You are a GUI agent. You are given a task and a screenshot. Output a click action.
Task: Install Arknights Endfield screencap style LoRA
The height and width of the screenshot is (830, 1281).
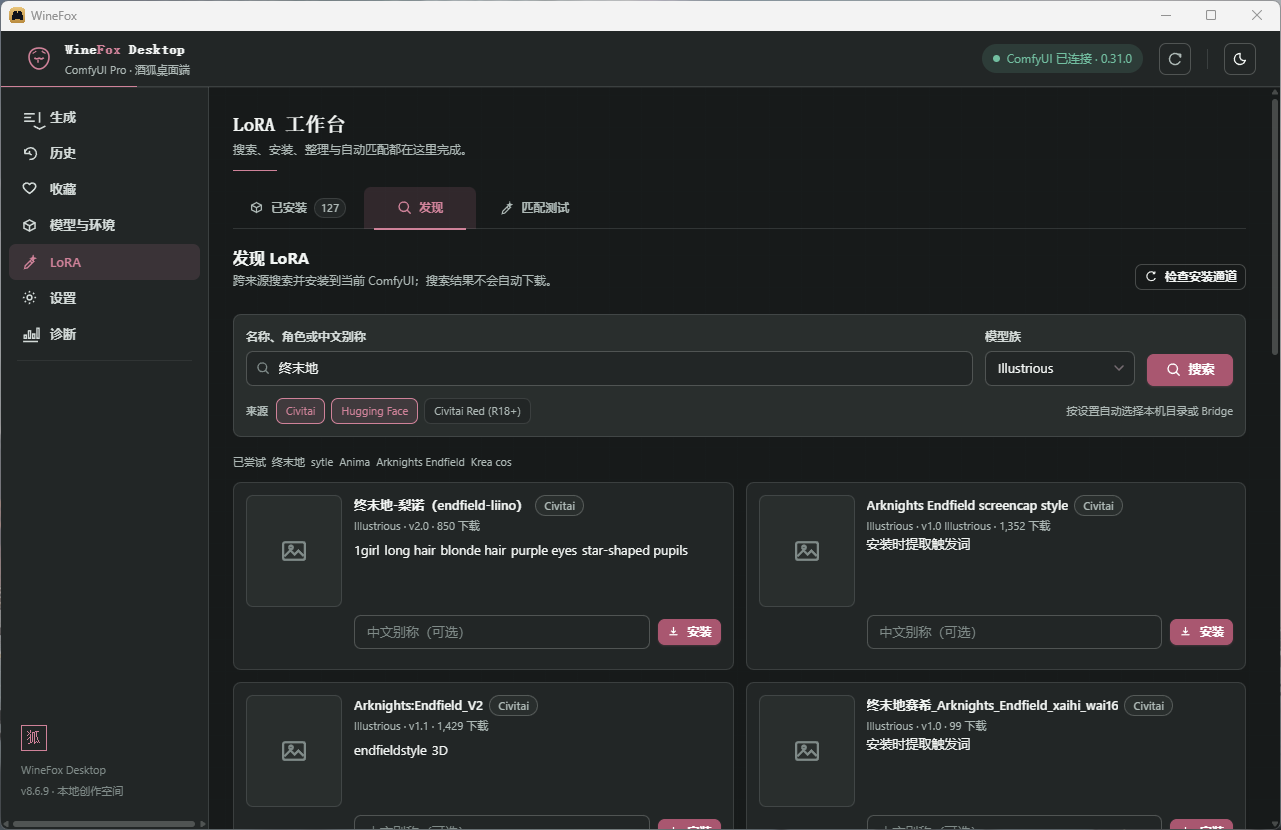click(x=1202, y=632)
